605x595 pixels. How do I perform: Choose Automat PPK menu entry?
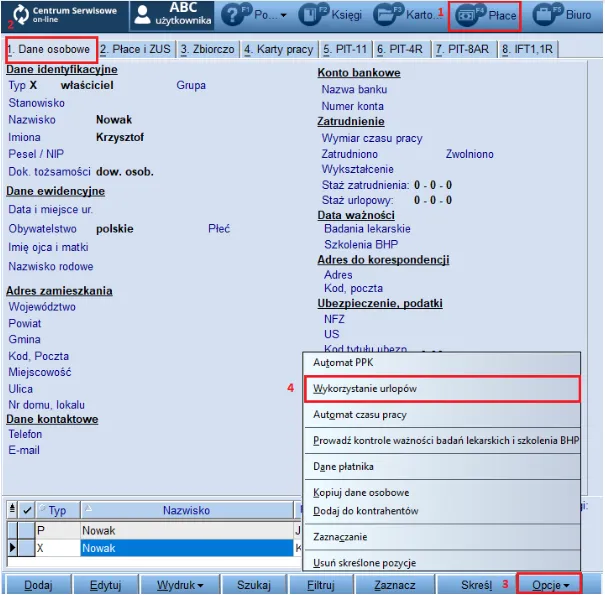[343, 362]
